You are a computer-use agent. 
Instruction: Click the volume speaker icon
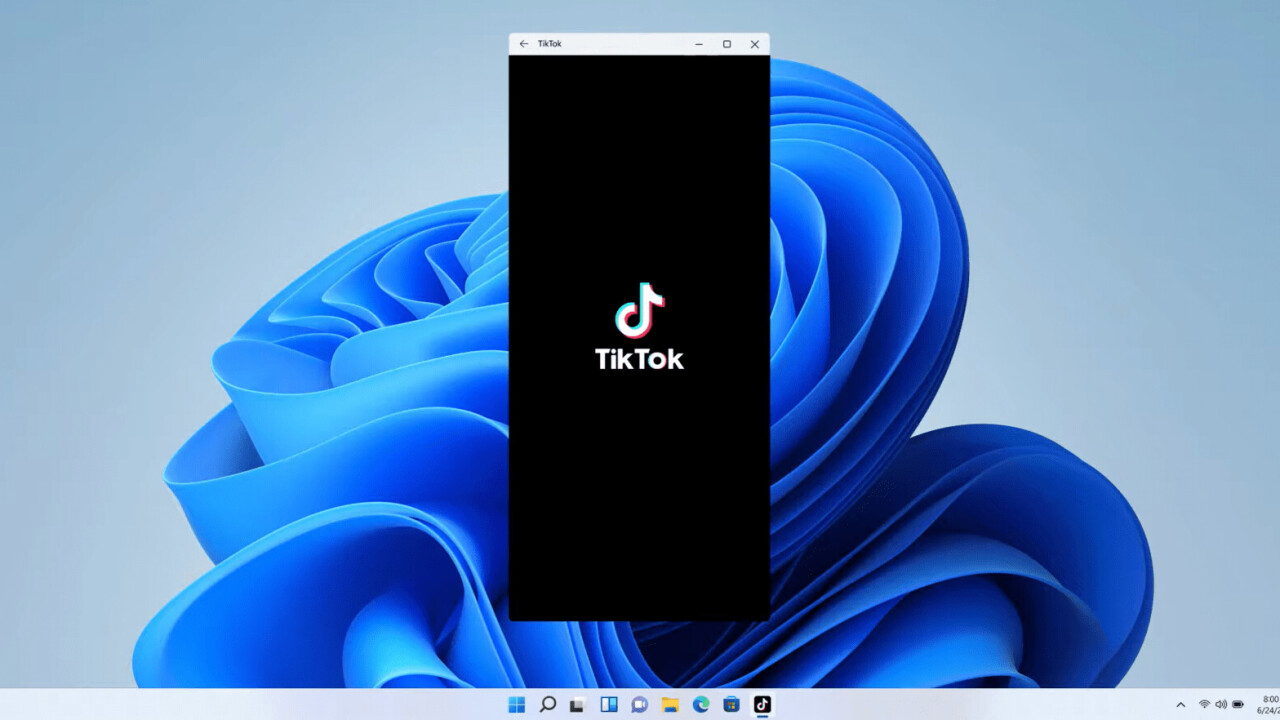[x=1221, y=705]
